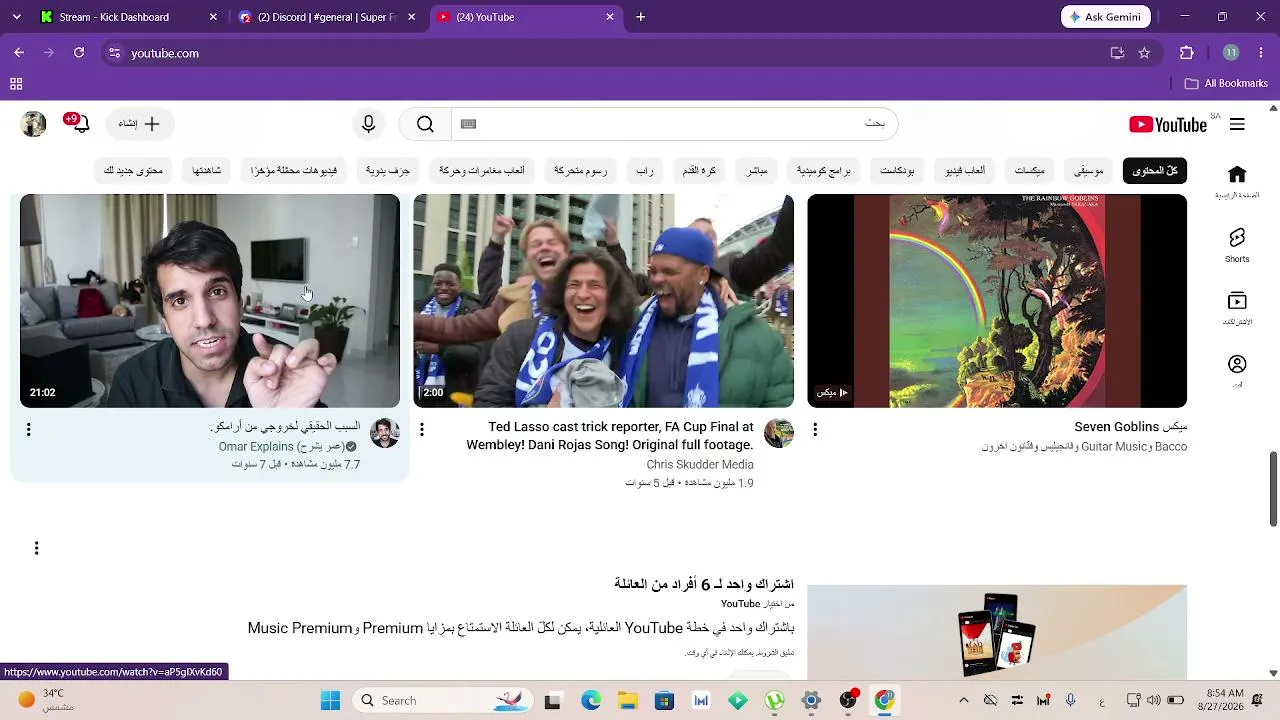Click the YouTube logo
This screenshot has height=720, width=1280.
(x=1168, y=124)
